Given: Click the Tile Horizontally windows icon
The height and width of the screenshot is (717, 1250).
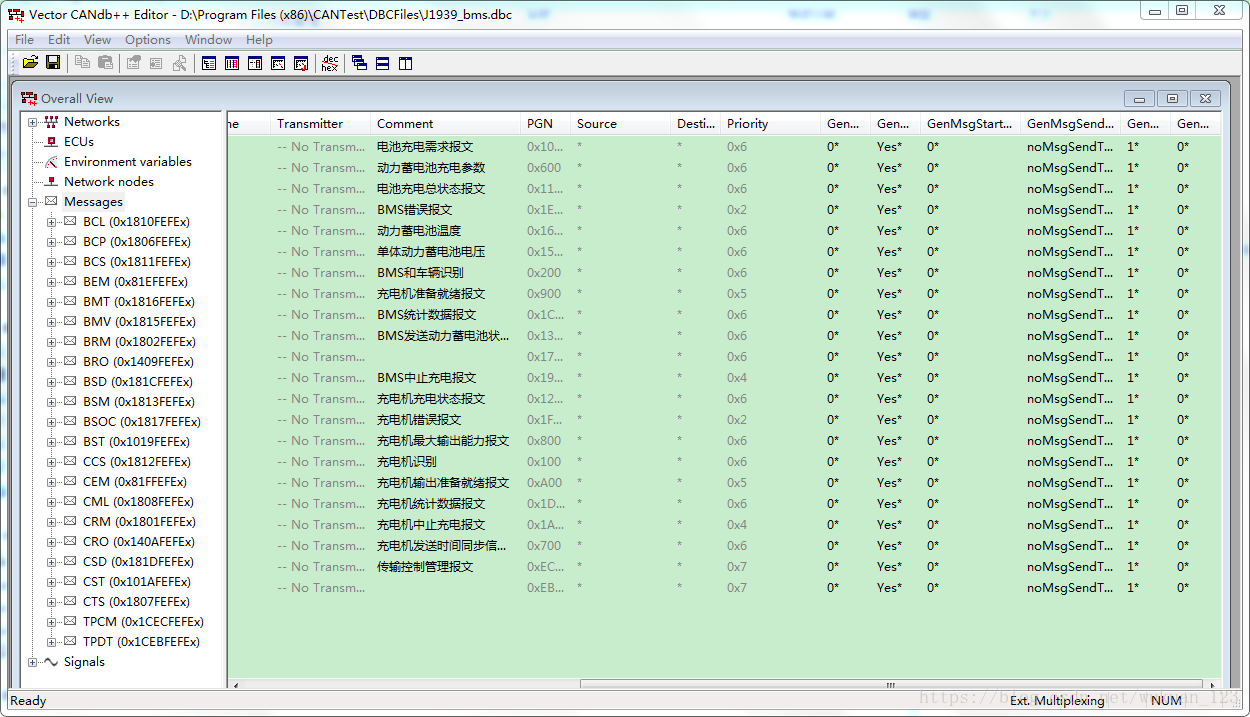Looking at the screenshot, I should 382,63.
